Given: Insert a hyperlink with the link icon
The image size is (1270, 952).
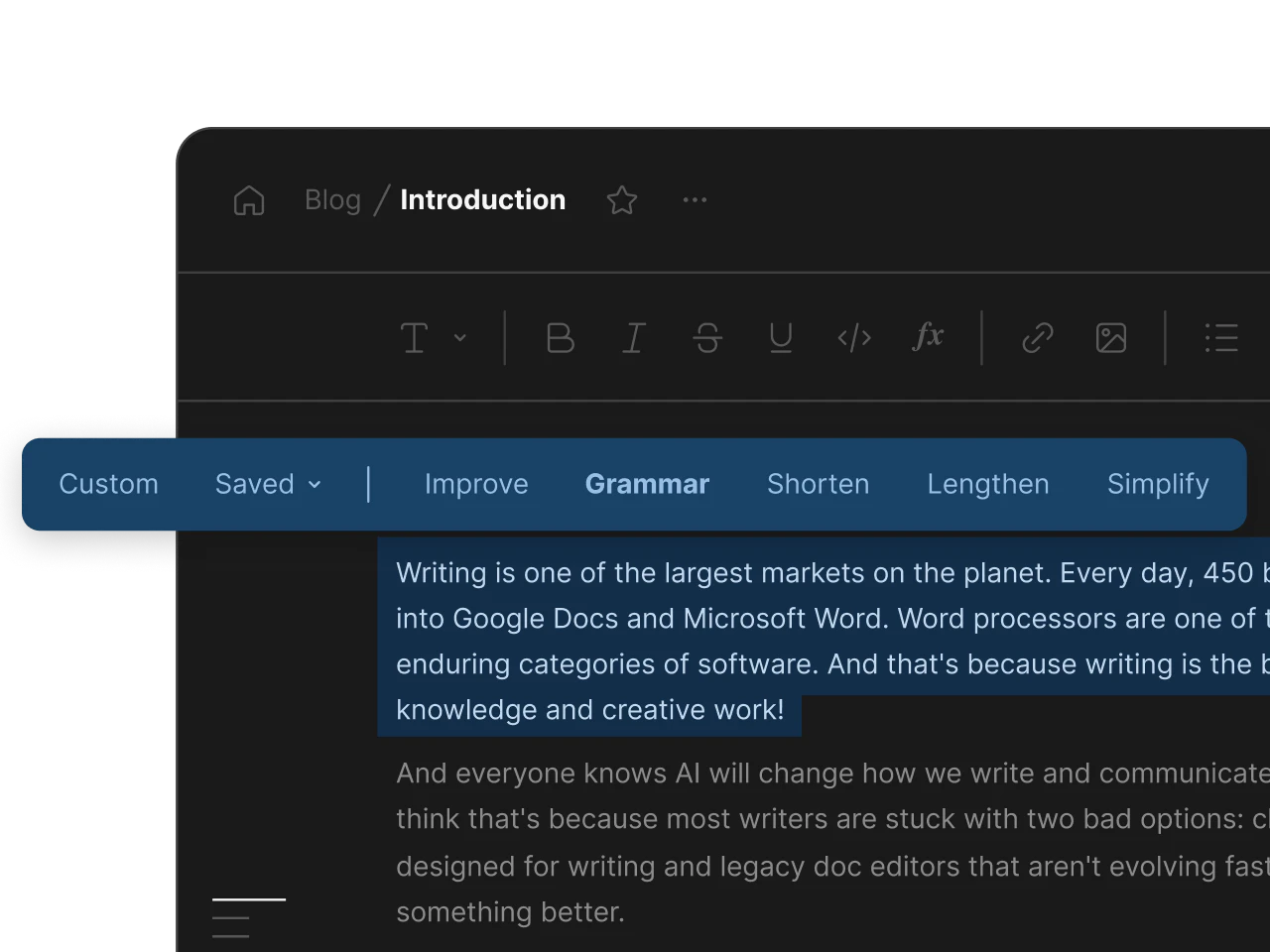Looking at the screenshot, I should pos(1038,338).
